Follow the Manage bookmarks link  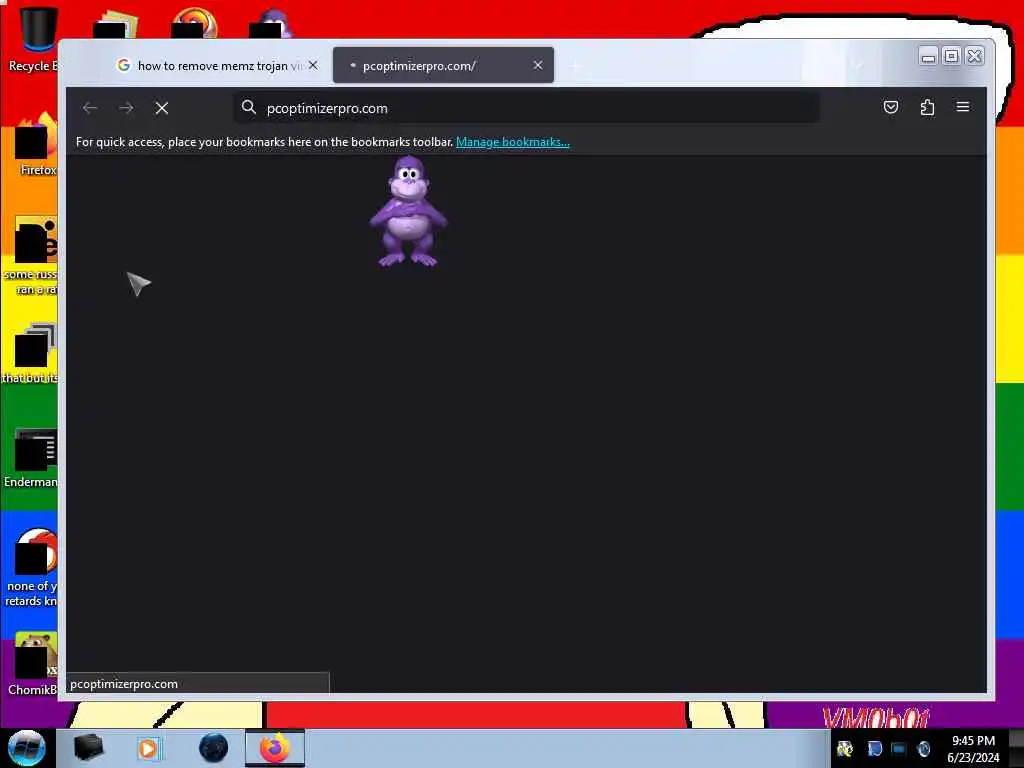(513, 142)
